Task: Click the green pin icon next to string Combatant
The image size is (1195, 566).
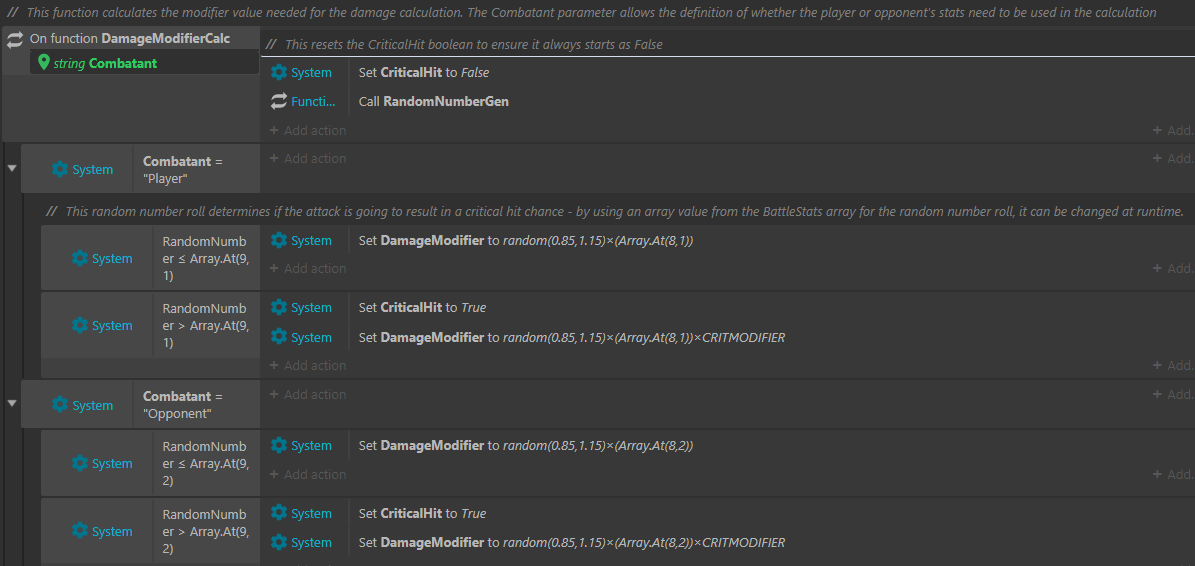Action: point(43,63)
